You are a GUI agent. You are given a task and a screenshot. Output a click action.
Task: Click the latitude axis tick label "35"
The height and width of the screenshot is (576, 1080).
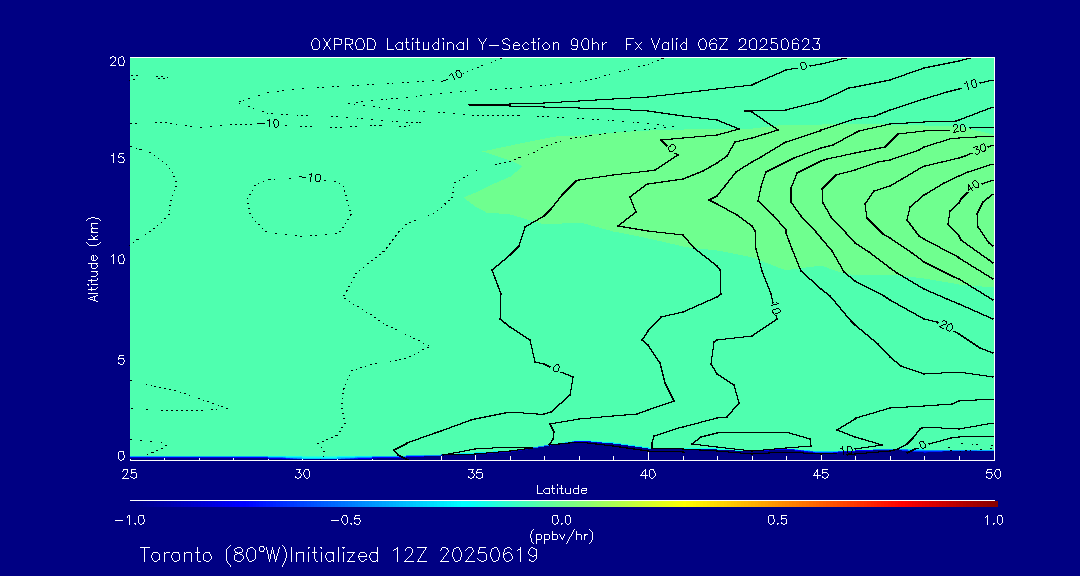tap(475, 474)
